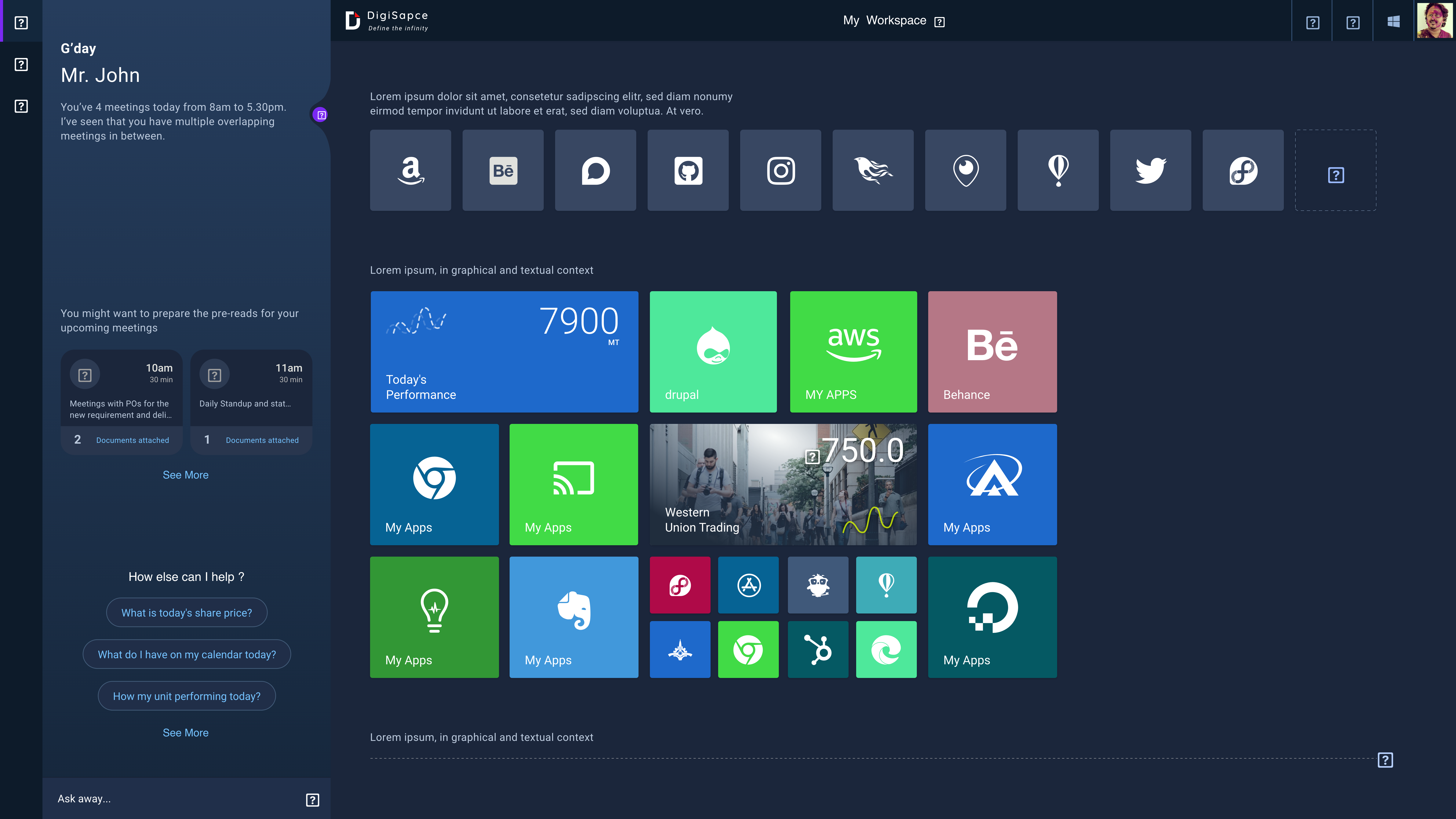Open the blue A-logo My Apps tile

pyautogui.click(x=992, y=484)
